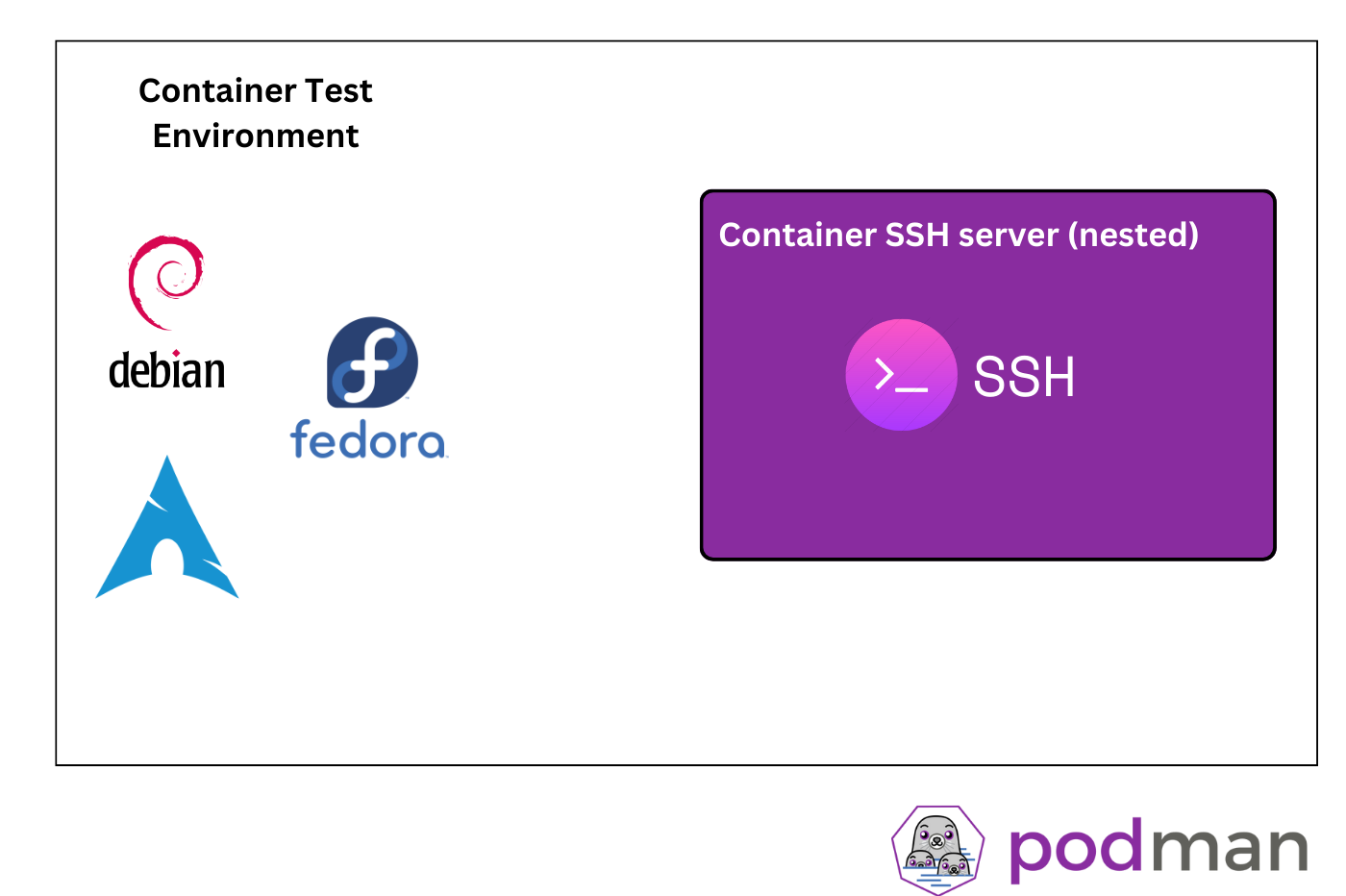Select the Fedora blue emblem icon
This screenshot has height=896, width=1346.
(x=372, y=362)
